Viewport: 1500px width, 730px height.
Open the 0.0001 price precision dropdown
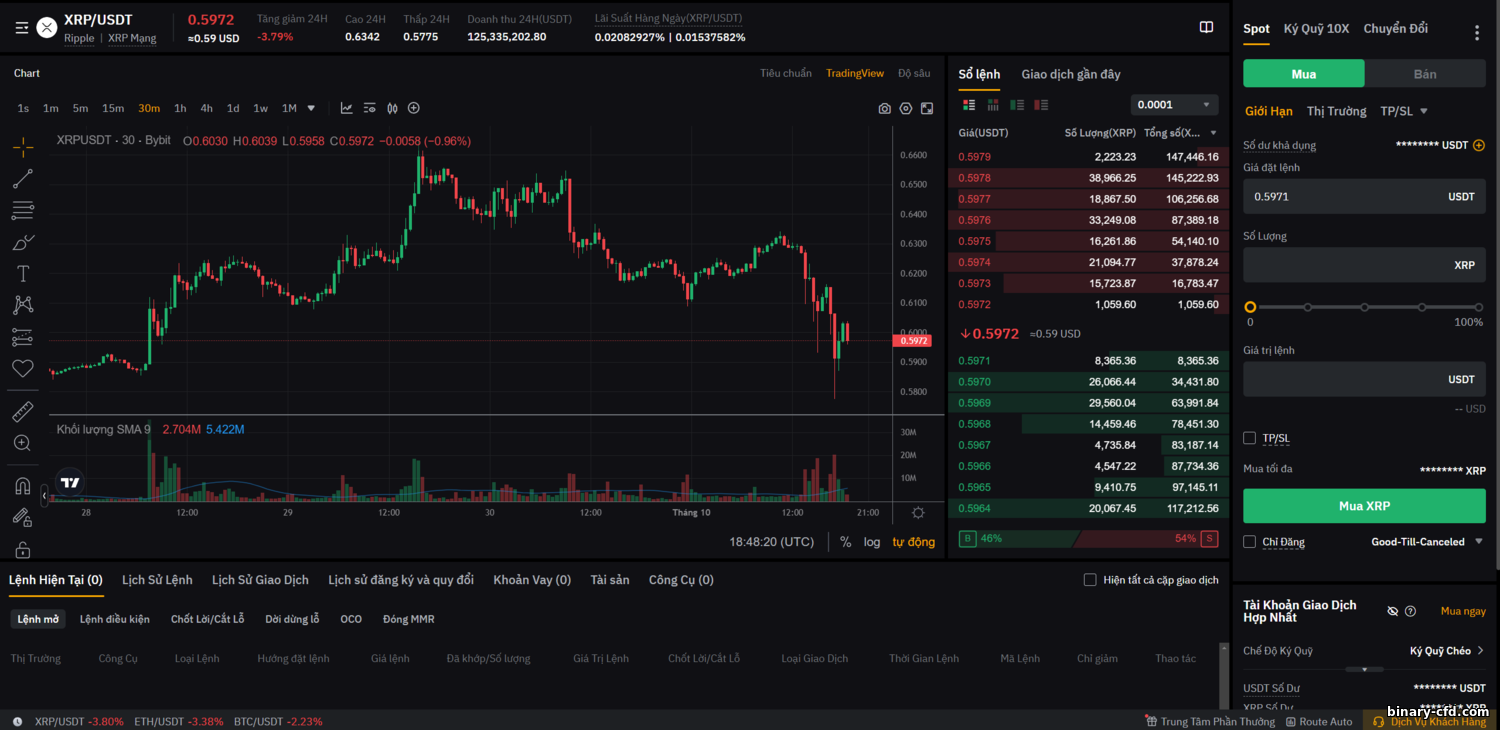coord(1174,105)
